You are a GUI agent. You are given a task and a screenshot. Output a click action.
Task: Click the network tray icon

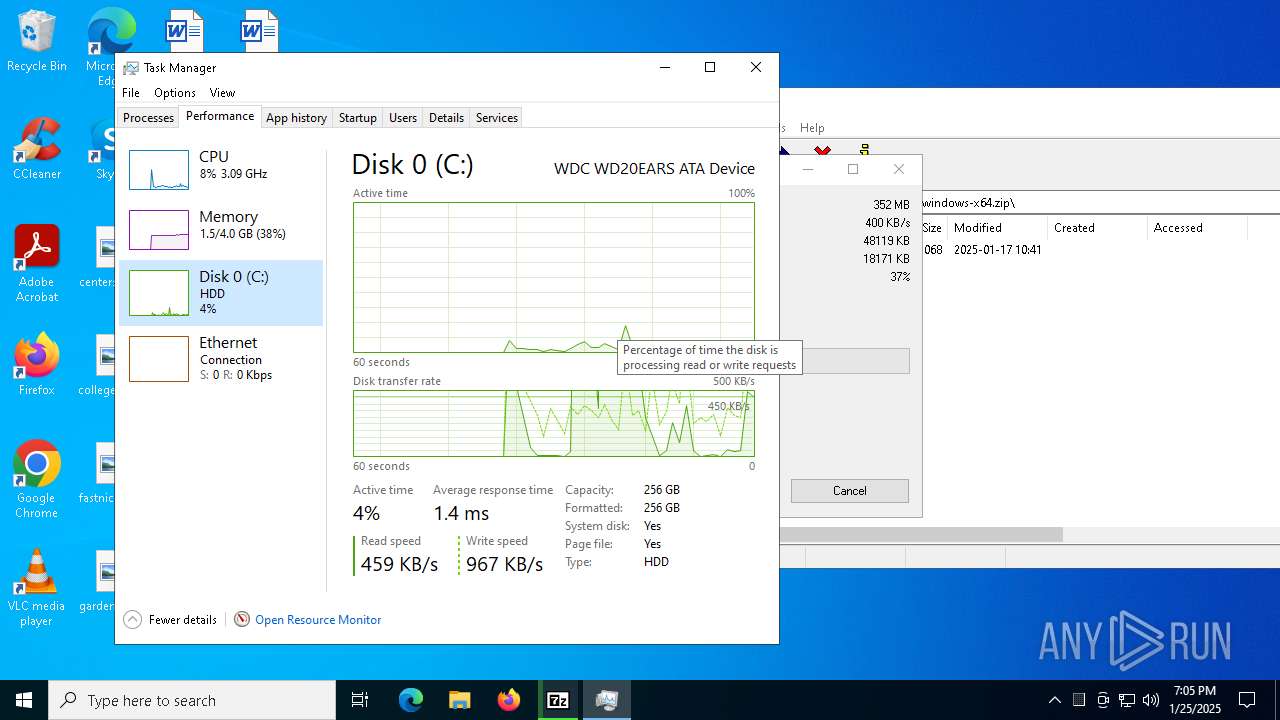(x=1127, y=700)
